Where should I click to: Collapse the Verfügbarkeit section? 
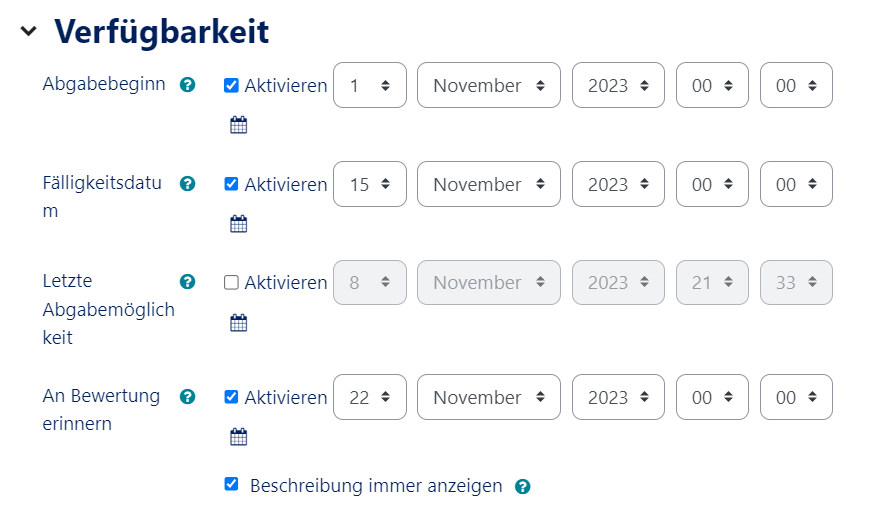tap(28, 32)
